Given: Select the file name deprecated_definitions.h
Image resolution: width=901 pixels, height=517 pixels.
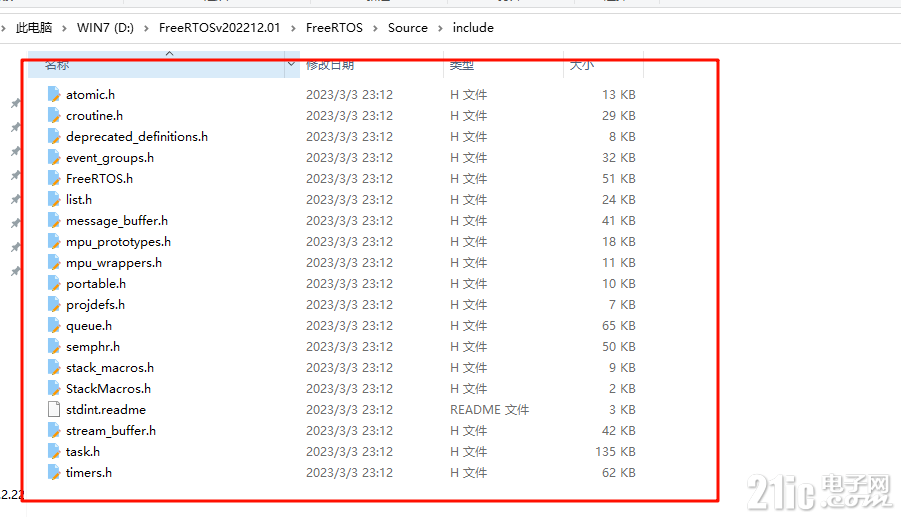Looking at the screenshot, I should coord(137,136).
